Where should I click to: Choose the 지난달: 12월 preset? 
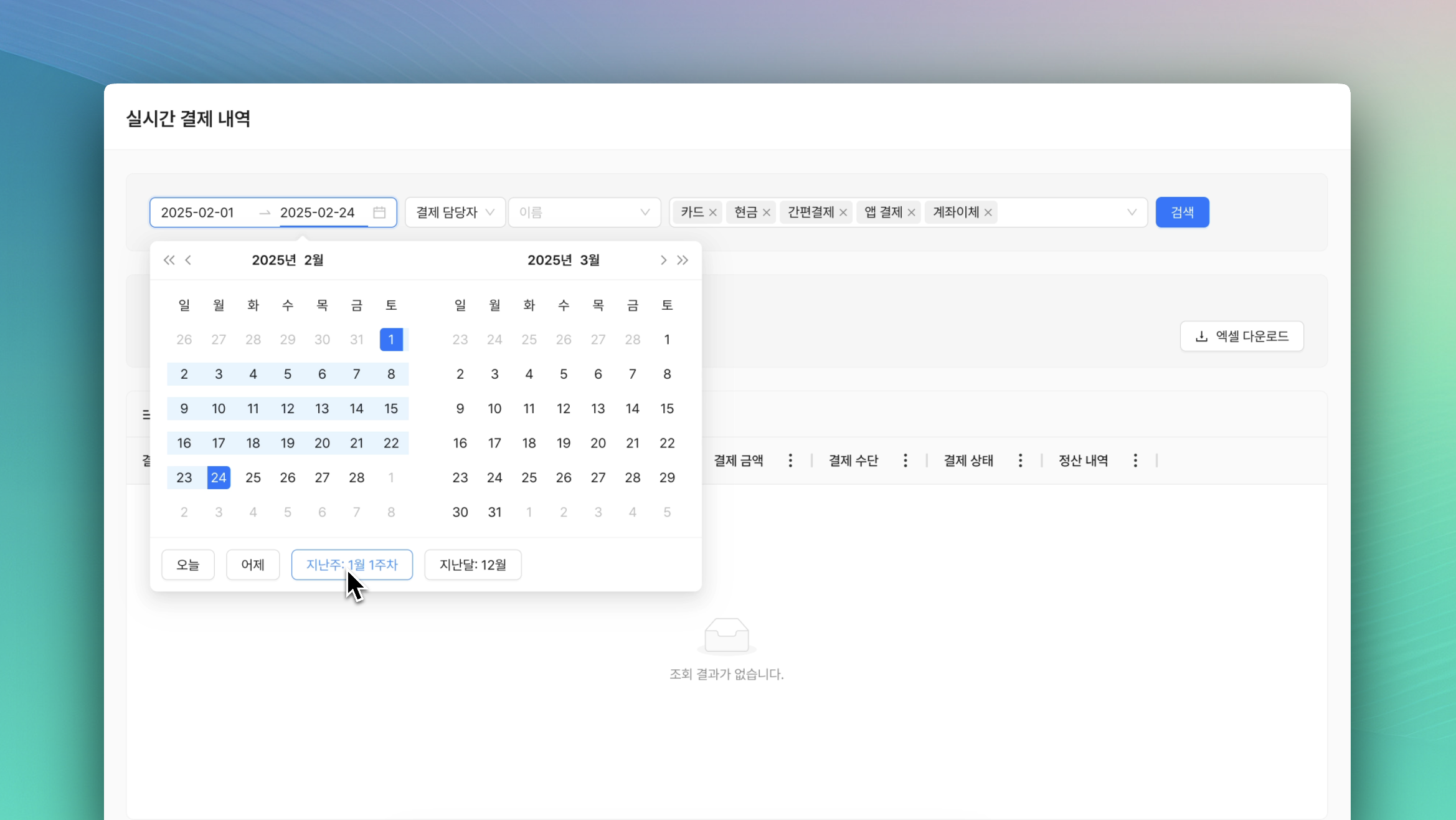473,565
